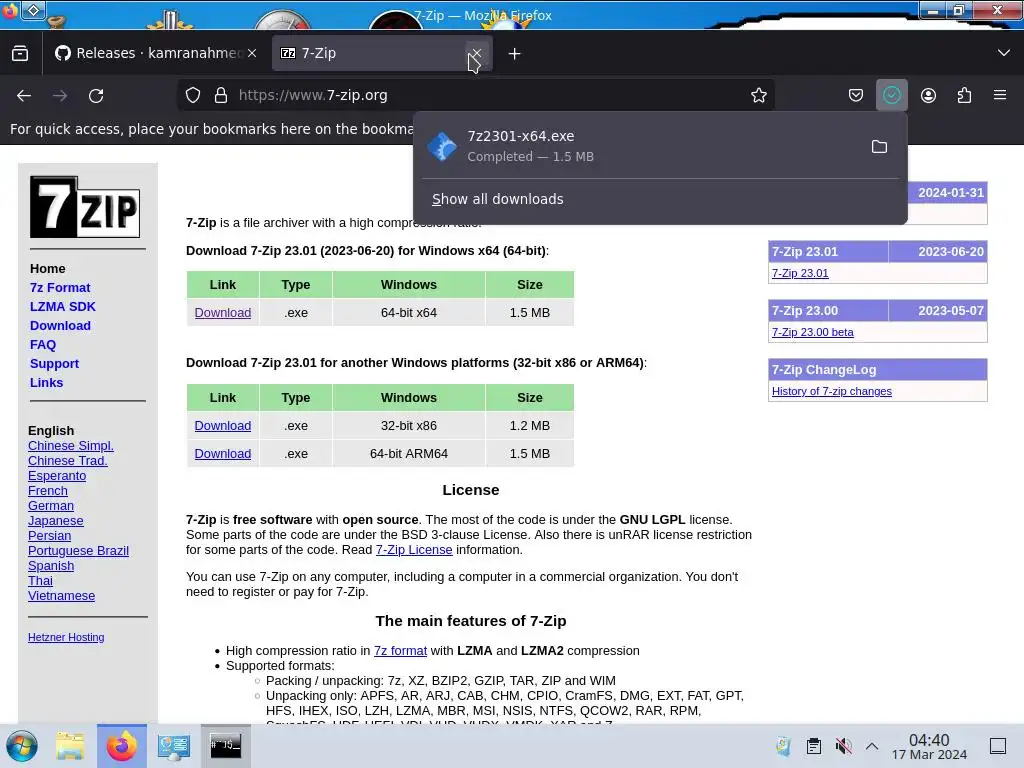Click the show desktop tray button
The height and width of the screenshot is (768, 1024).
pos(998,746)
